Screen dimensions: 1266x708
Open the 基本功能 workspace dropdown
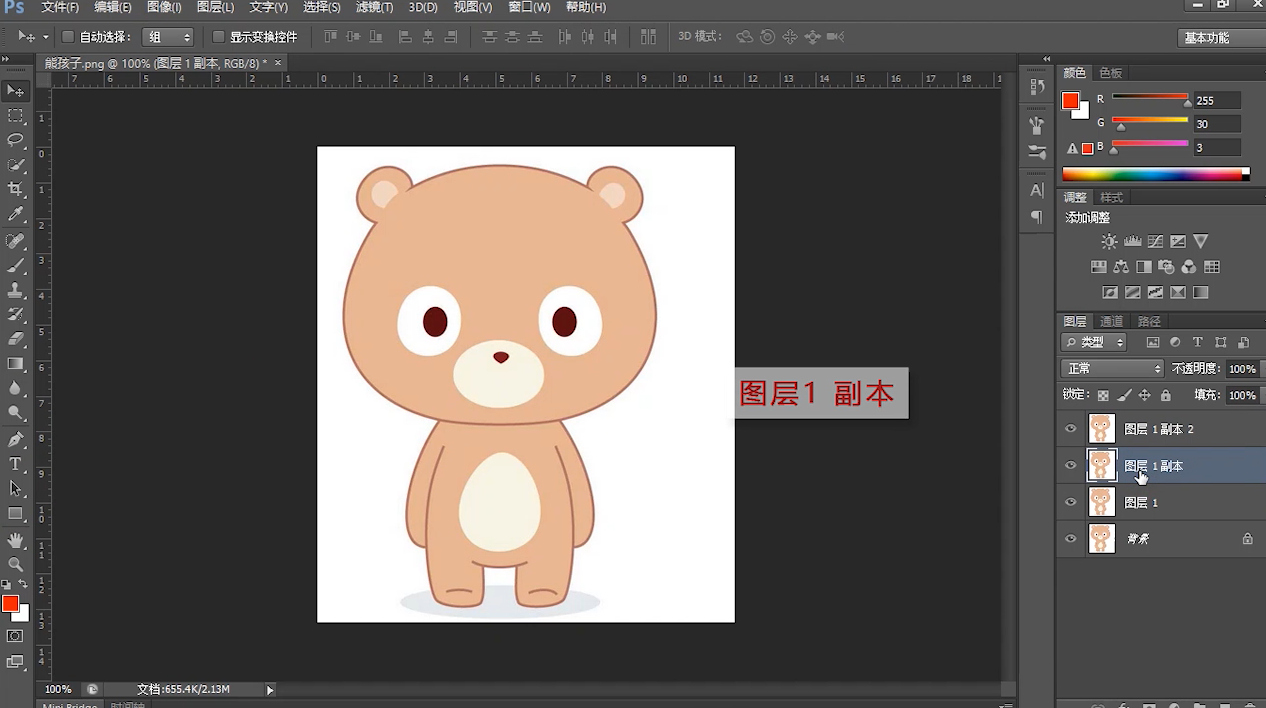[x=1221, y=38]
